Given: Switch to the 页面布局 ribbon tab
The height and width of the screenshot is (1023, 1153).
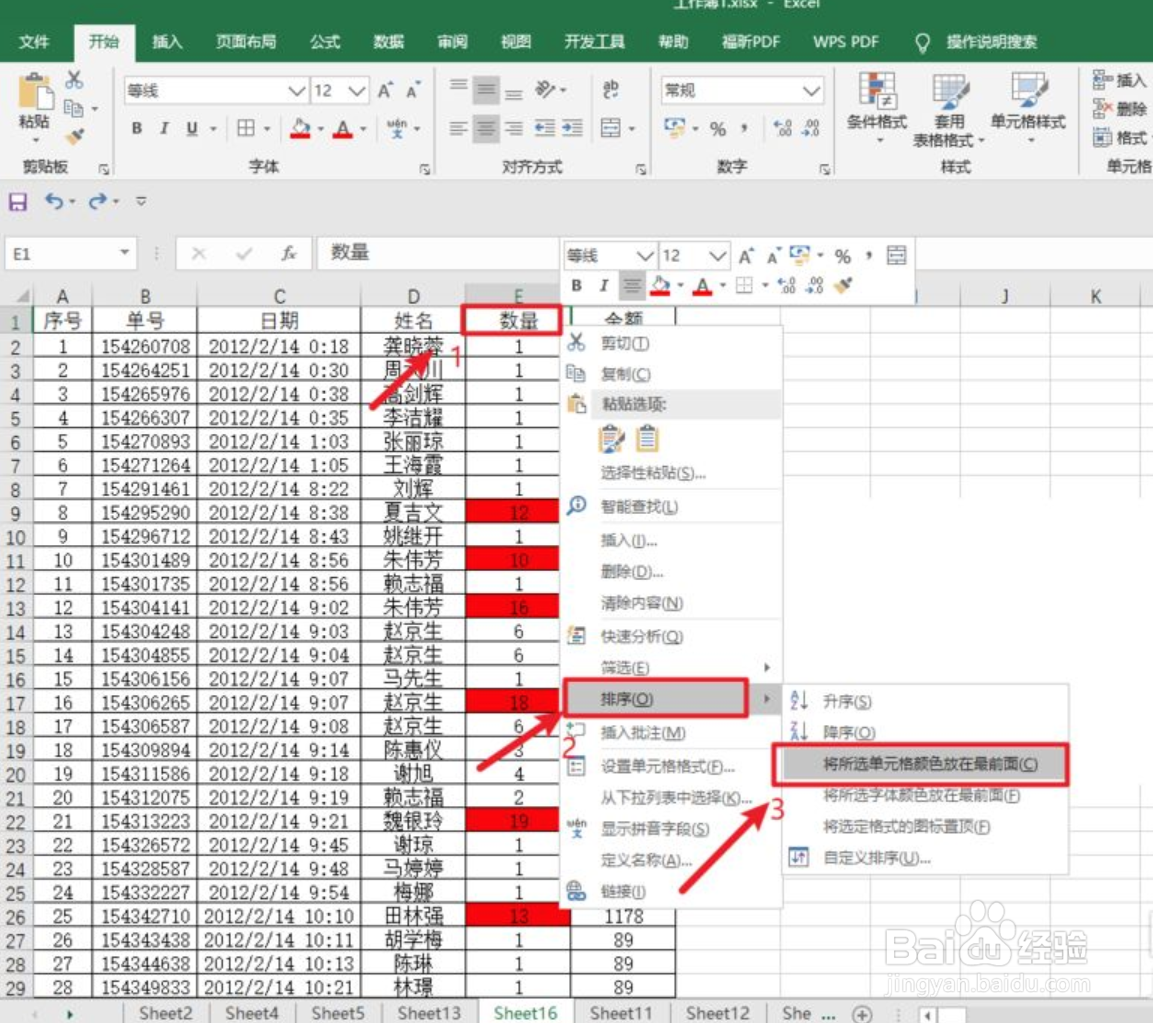Looking at the screenshot, I should click(x=246, y=42).
